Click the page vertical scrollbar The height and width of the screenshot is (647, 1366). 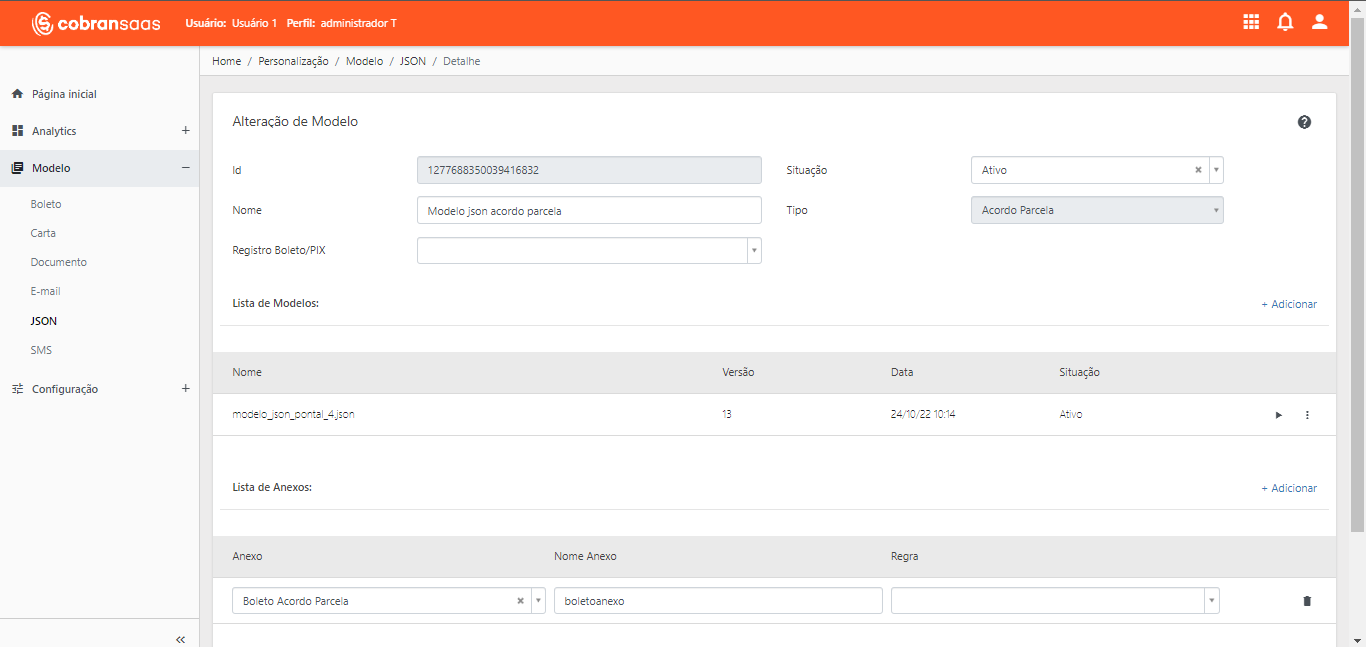(1358, 275)
